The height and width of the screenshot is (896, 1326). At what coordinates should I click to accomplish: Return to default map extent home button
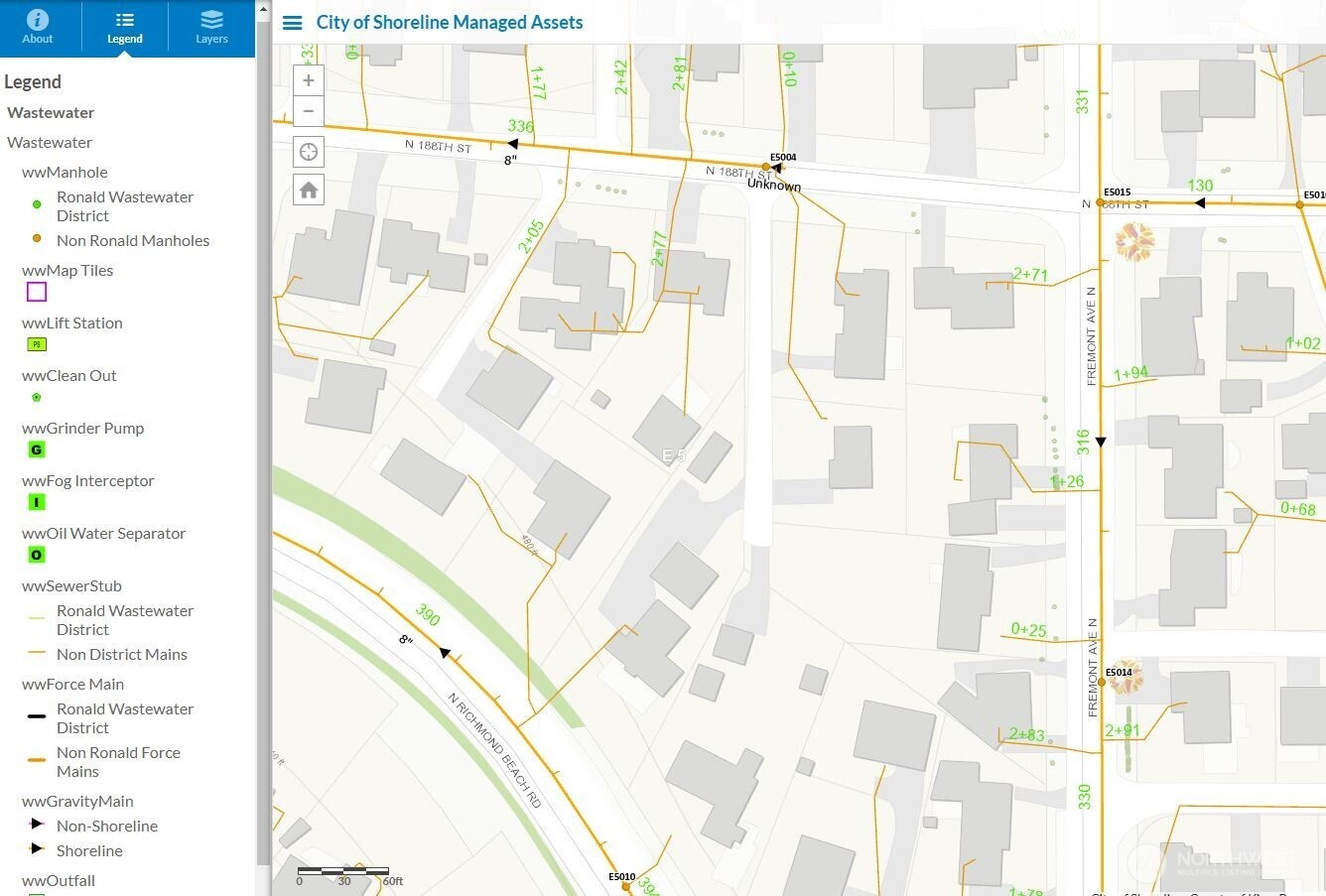point(309,190)
